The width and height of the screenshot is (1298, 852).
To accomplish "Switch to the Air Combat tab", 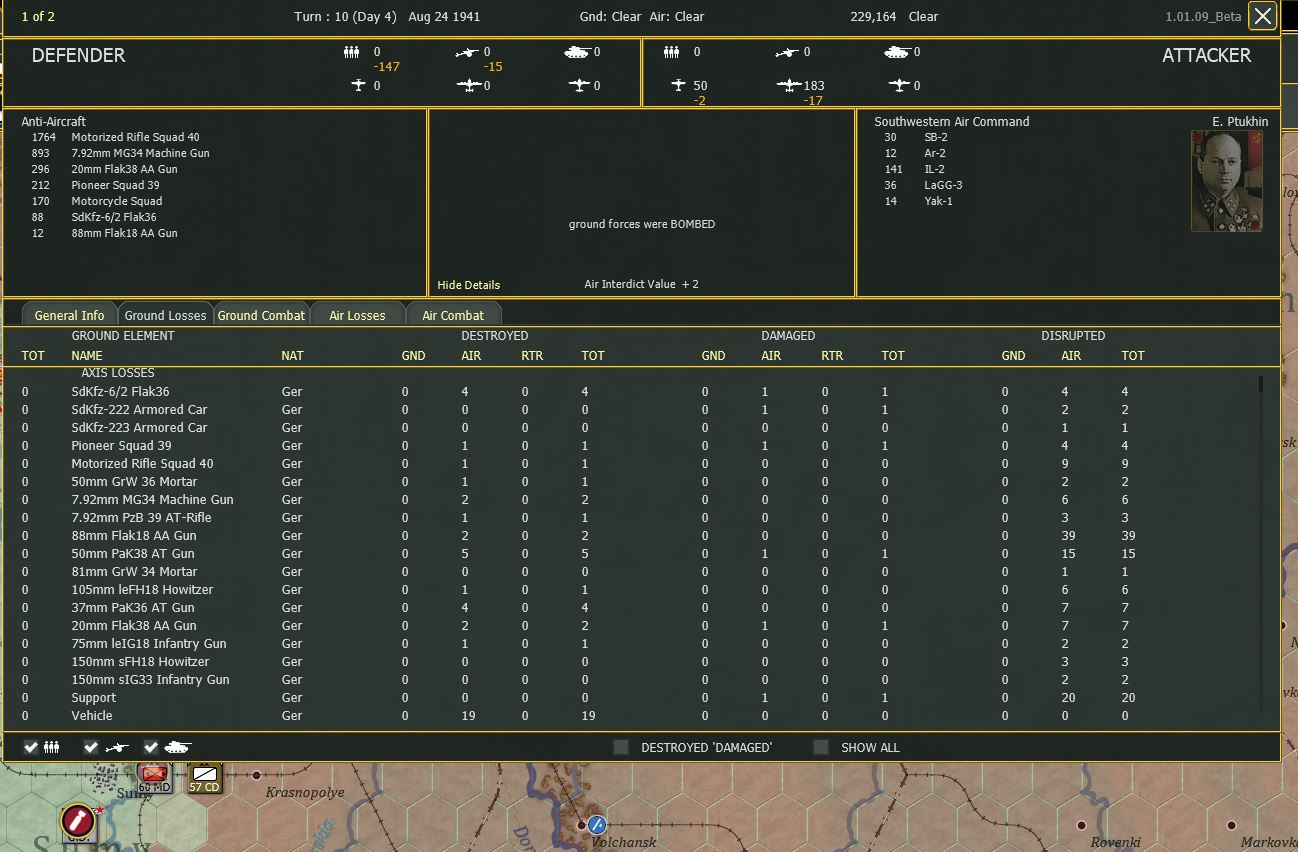I will [453, 314].
